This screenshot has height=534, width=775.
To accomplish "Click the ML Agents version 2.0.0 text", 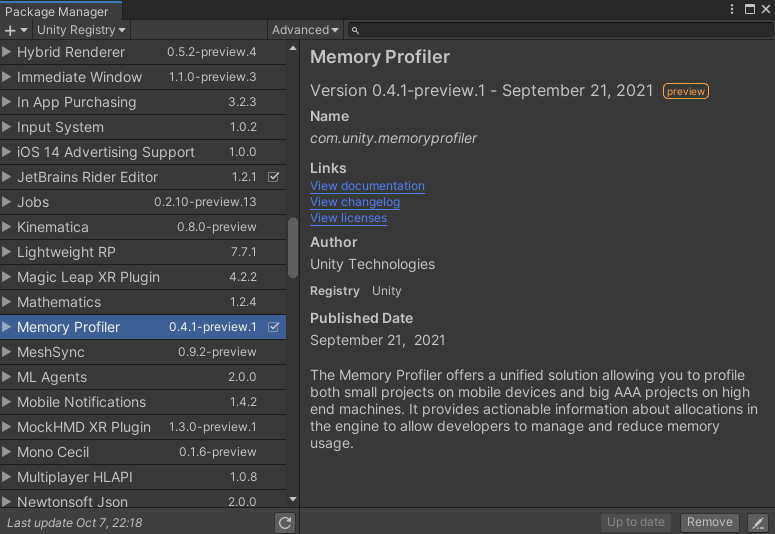I will pyautogui.click(x=242, y=377).
